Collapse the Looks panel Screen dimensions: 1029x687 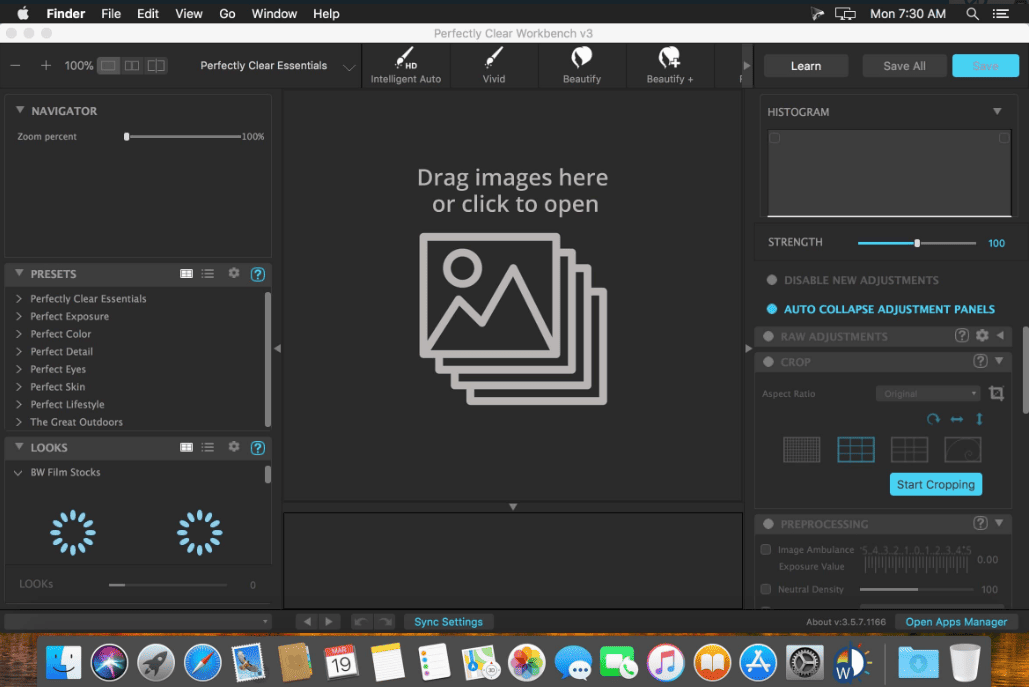(x=19, y=446)
